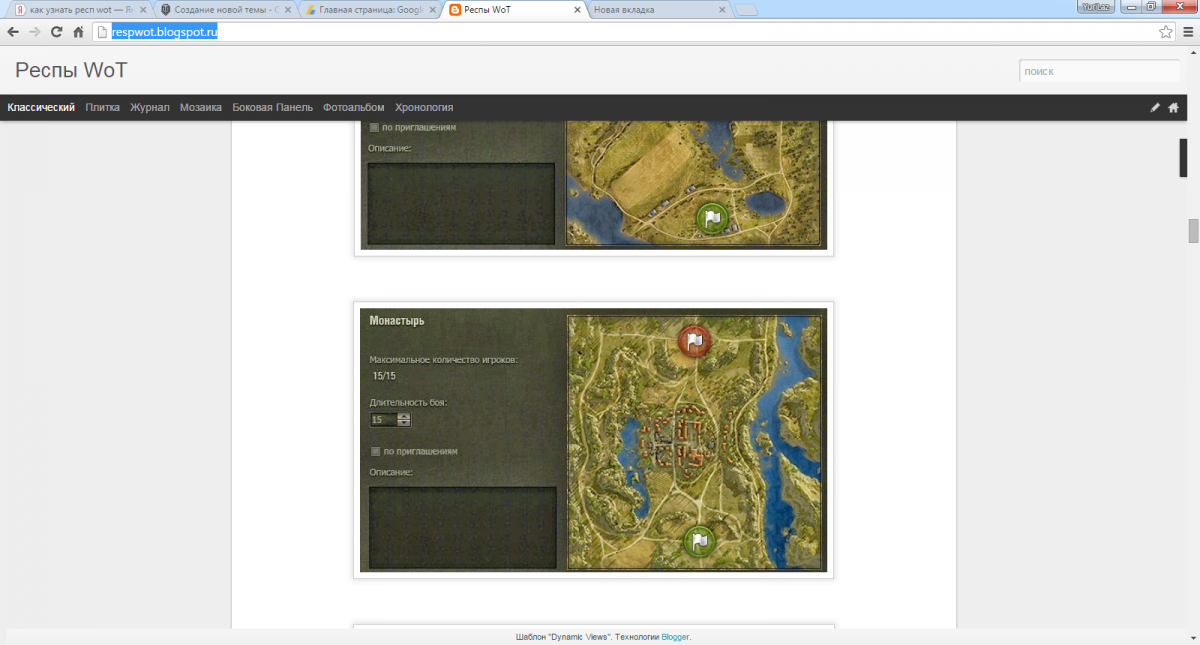The width and height of the screenshot is (1200, 645).
Task: Open the Blogger link in footer
Action: point(675,637)
